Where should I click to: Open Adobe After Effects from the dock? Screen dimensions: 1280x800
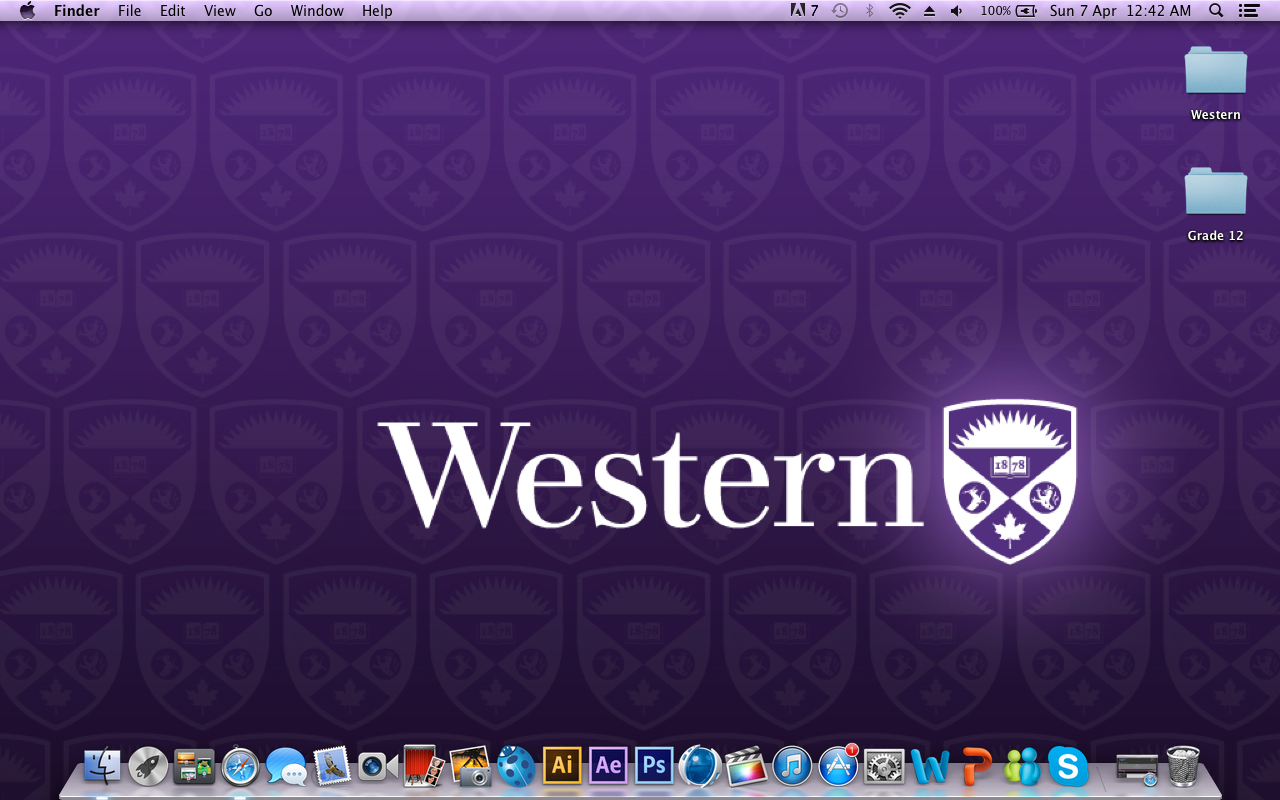click(x=608, y=766)
